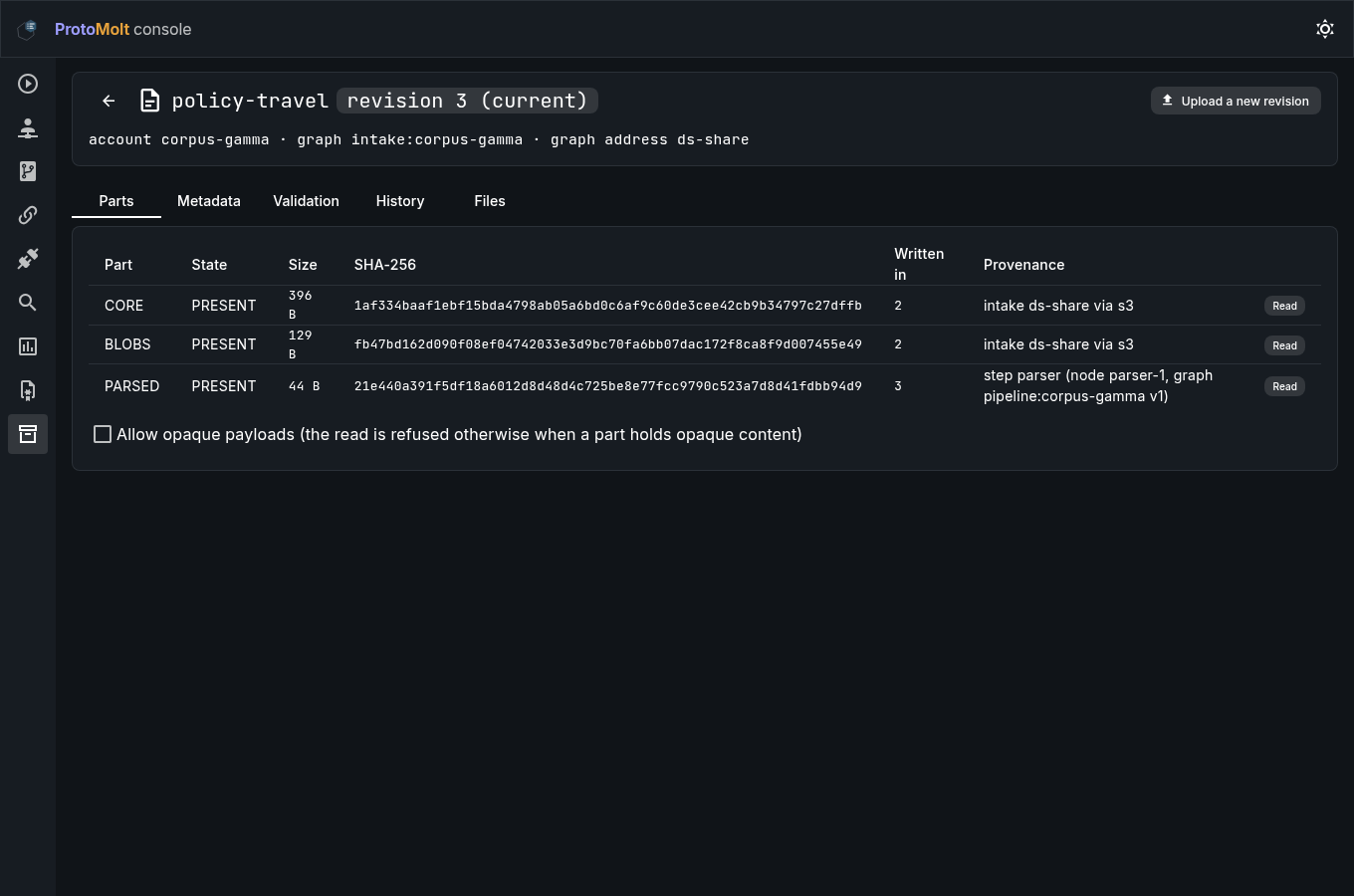Click the PRESENT state in PARSED row
This screenshot has width=1354, height=896.
224,386
